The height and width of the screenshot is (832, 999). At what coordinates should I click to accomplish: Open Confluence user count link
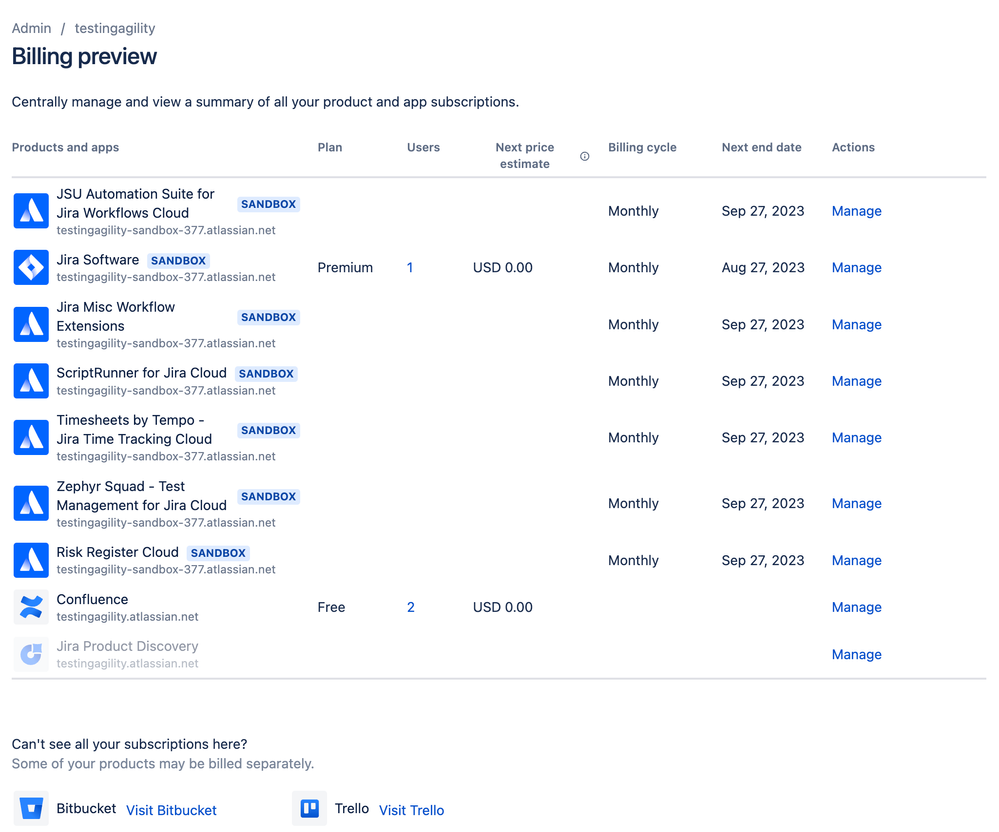[411, 607]
